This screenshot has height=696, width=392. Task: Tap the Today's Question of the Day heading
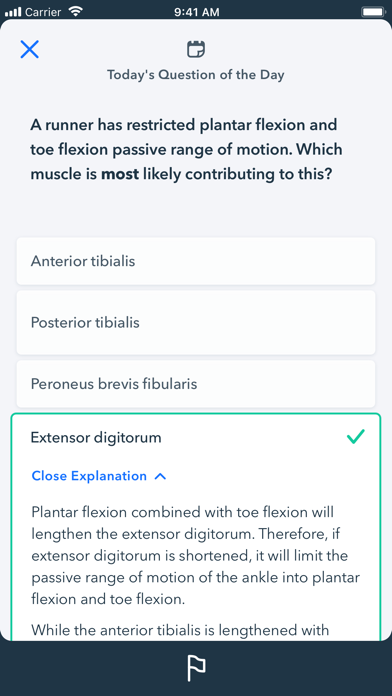point(196,75)
